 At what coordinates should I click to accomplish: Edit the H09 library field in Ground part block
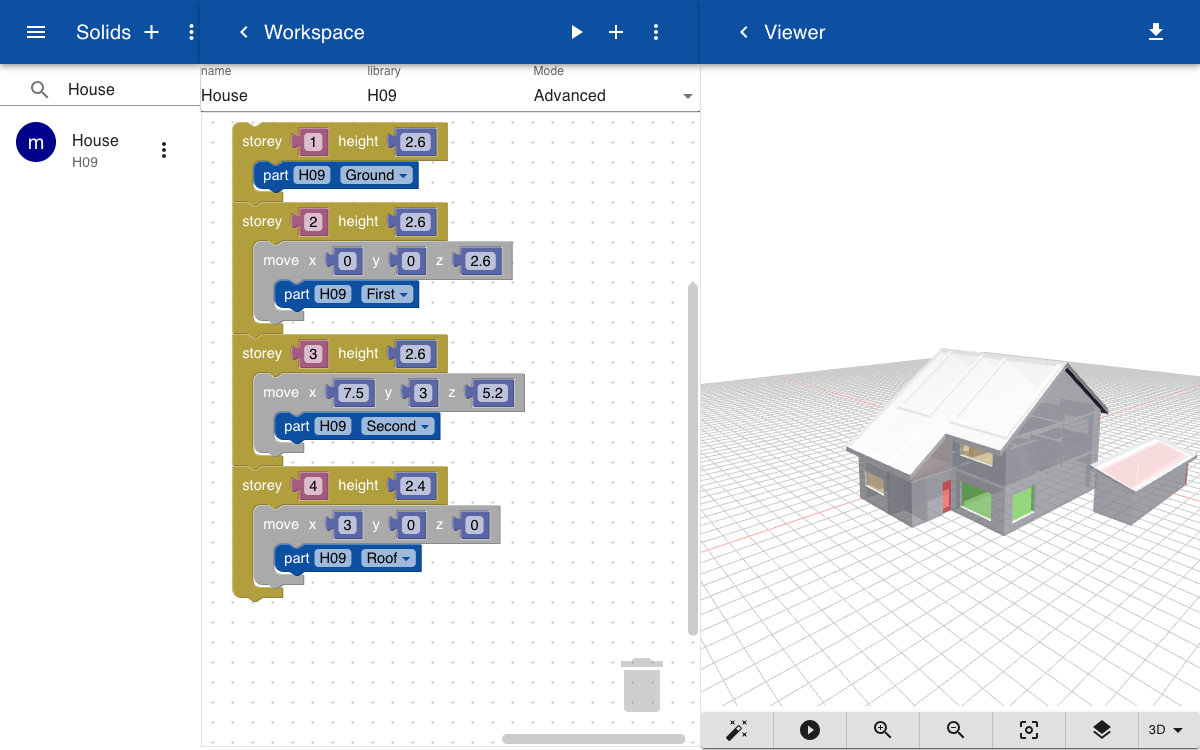click(312, 175)
